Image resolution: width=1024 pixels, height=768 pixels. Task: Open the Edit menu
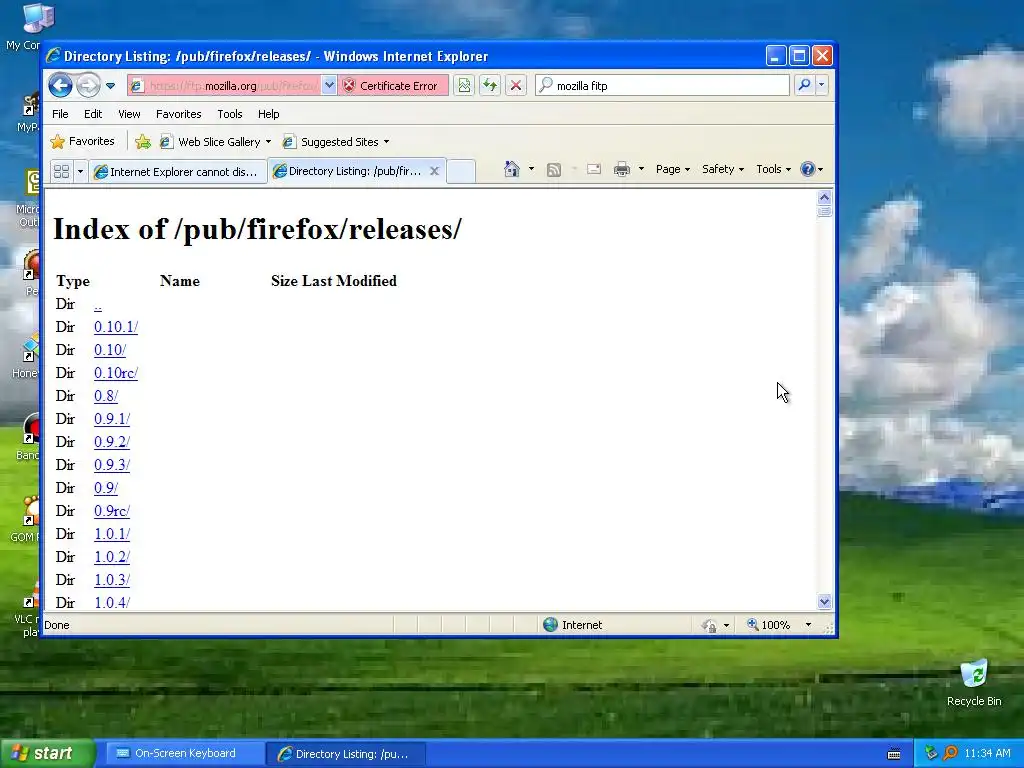tap(93, 114)
